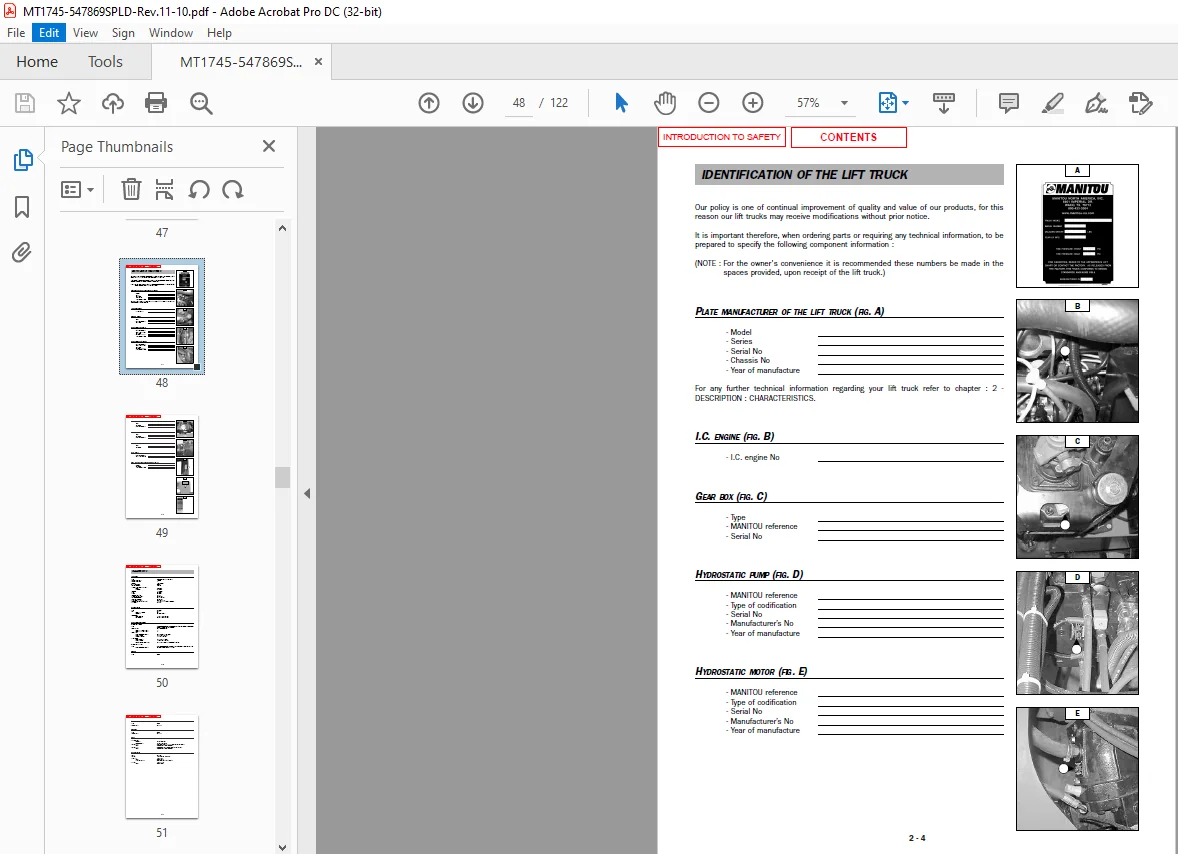Image resolution: width=1178 pixels, height=854 pixels.
Task: Select the highlight text pen
Action: coord(1053,103)
